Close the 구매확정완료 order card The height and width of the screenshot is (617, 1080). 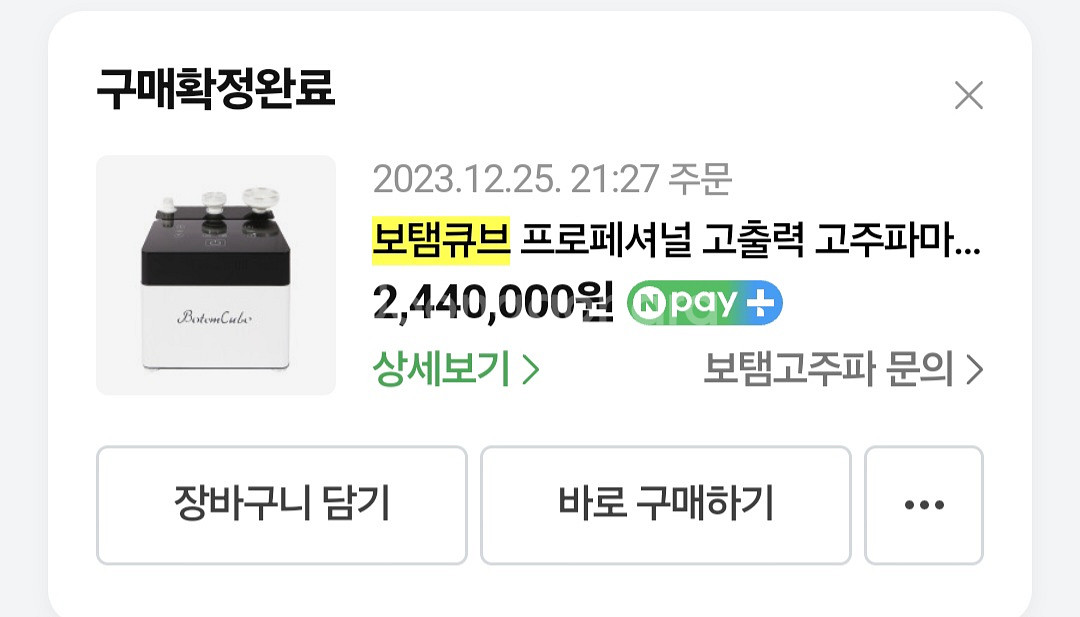(x=969, y=95)
